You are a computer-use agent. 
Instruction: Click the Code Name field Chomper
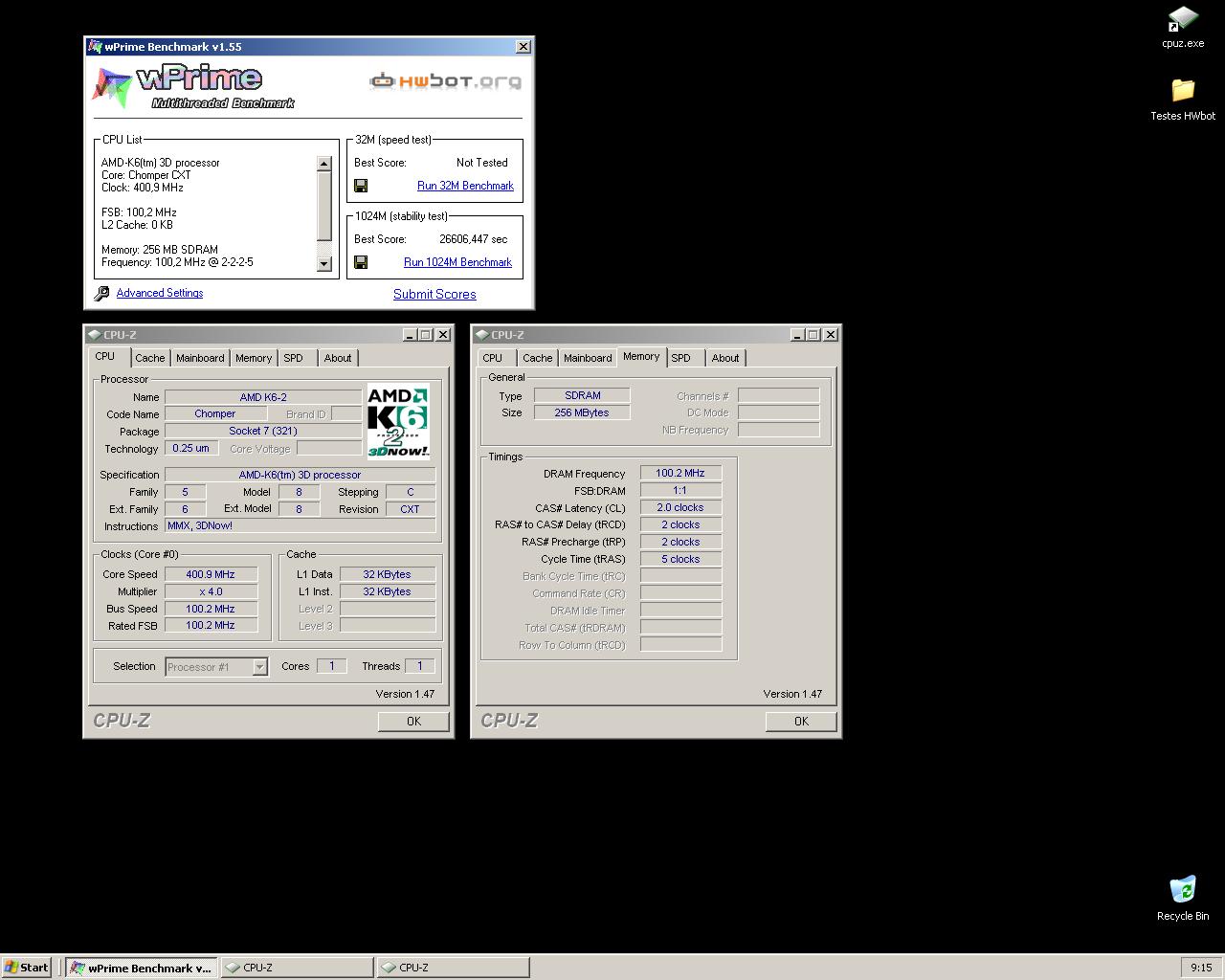click(215, 413)
